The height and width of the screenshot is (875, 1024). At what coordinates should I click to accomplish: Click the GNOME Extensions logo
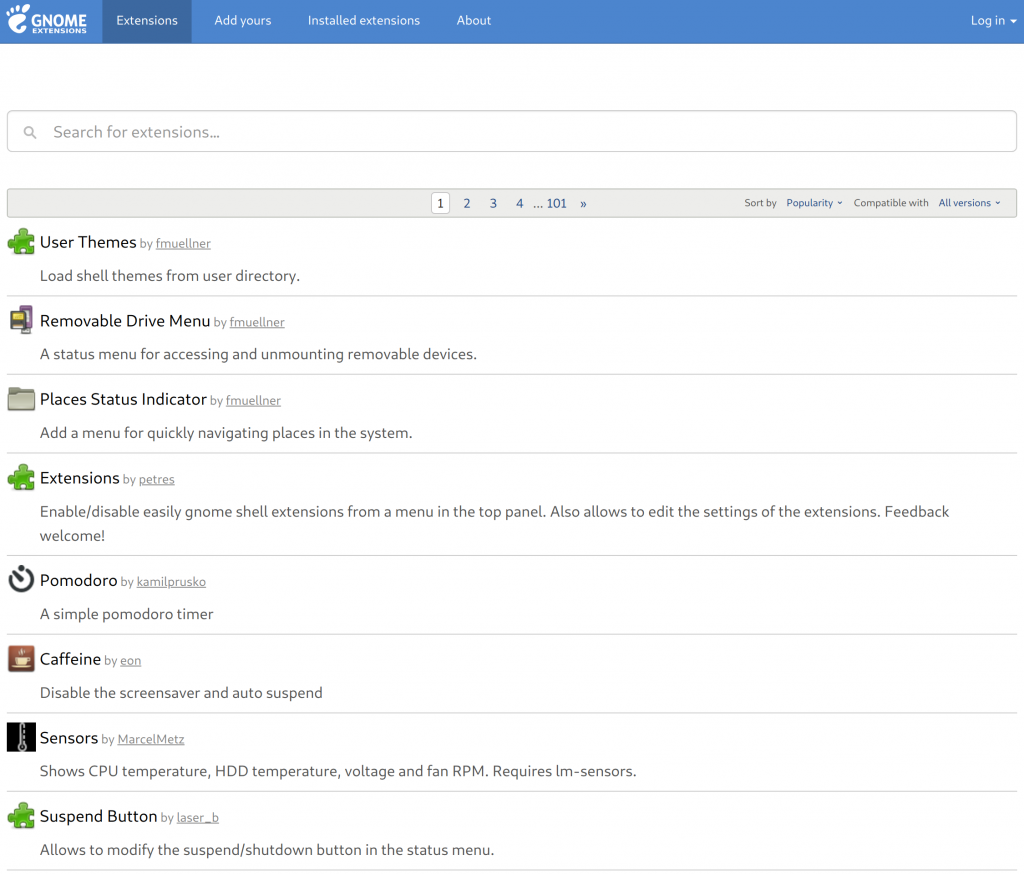coord(47,21)
